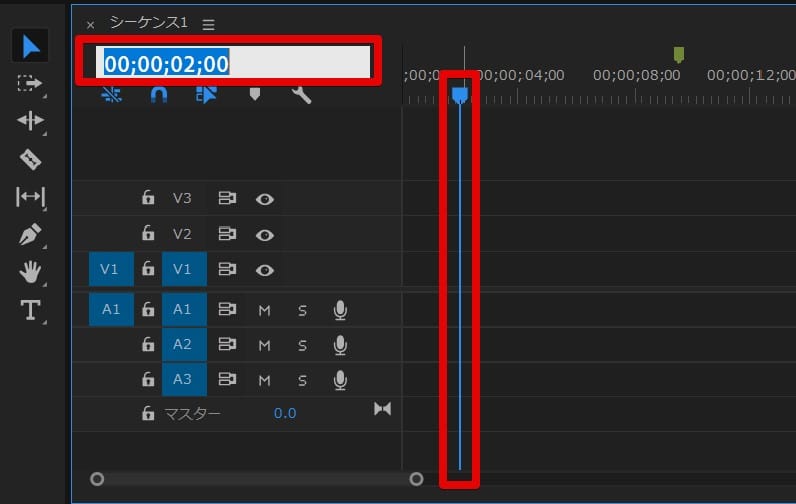796x504 pixels.
Task: Select the Type tool
Action: pyautogui.click(x=30, y=310)
